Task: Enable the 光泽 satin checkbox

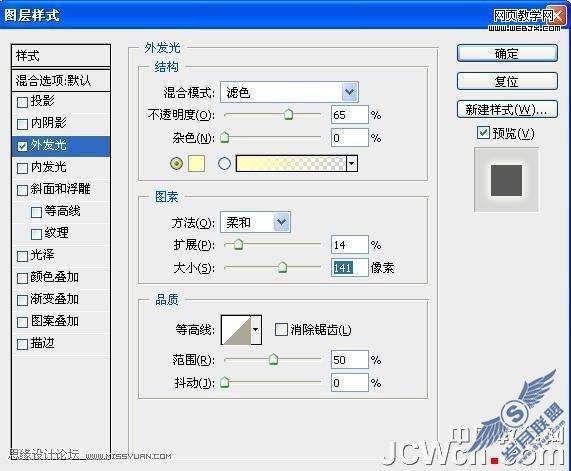Action: [x=22, y=256]
